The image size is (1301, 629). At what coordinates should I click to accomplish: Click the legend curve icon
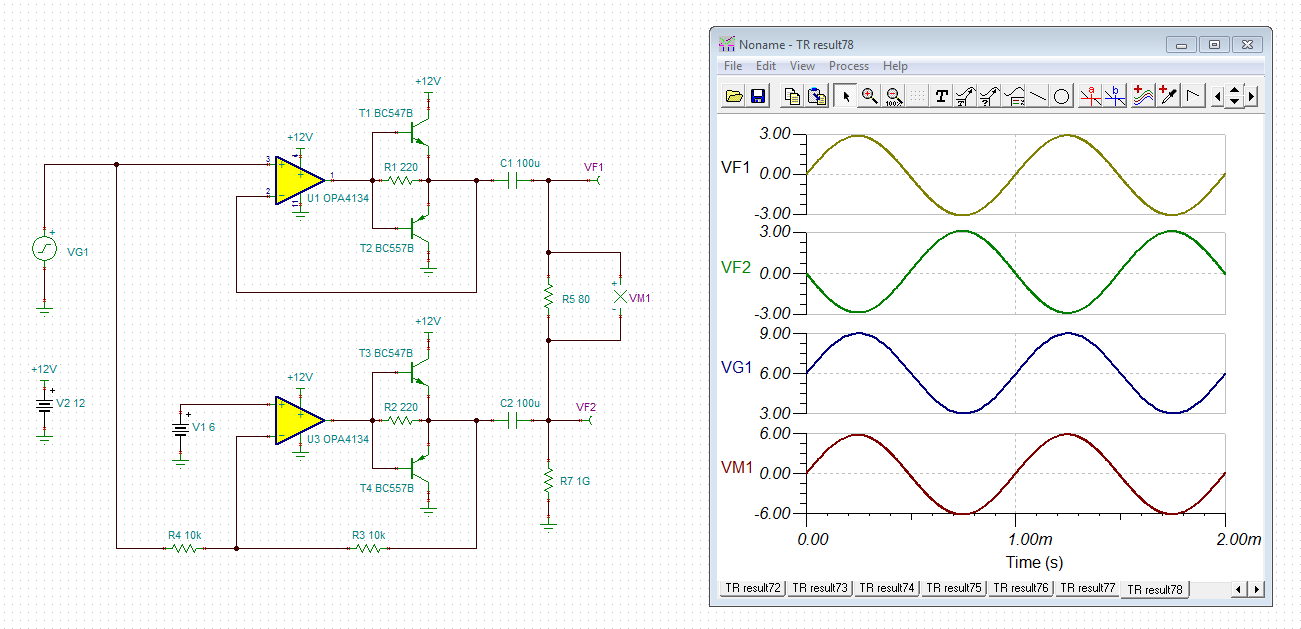(1014, 96)
